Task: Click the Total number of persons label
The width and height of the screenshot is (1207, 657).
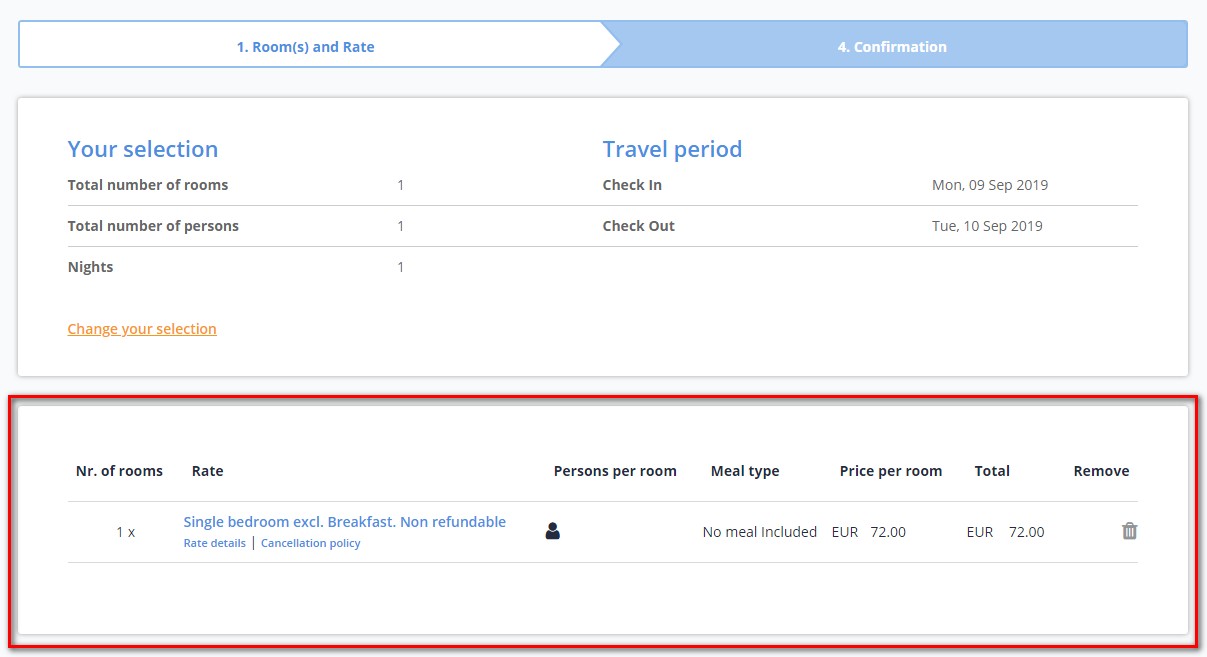Action: 153,226
